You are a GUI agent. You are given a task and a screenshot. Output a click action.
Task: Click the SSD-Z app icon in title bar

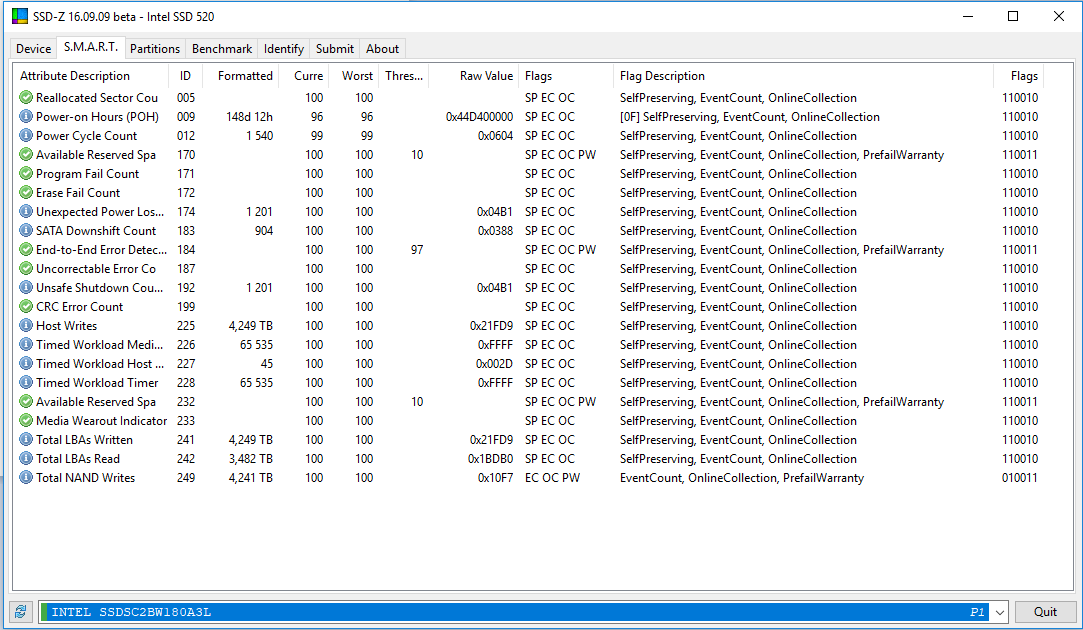point(19,16)
